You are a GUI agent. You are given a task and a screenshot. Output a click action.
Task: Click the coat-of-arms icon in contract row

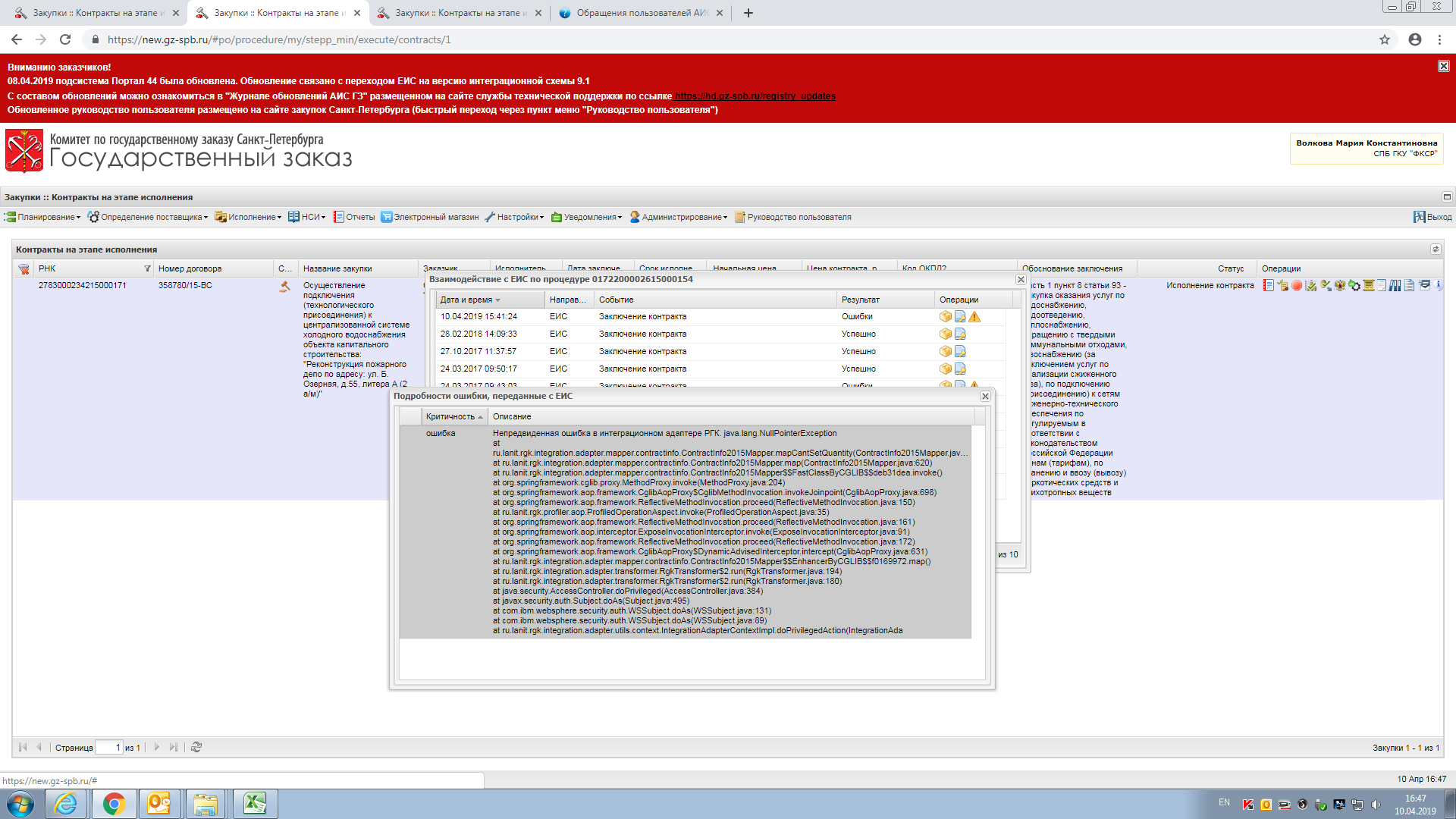point(1340,285)
